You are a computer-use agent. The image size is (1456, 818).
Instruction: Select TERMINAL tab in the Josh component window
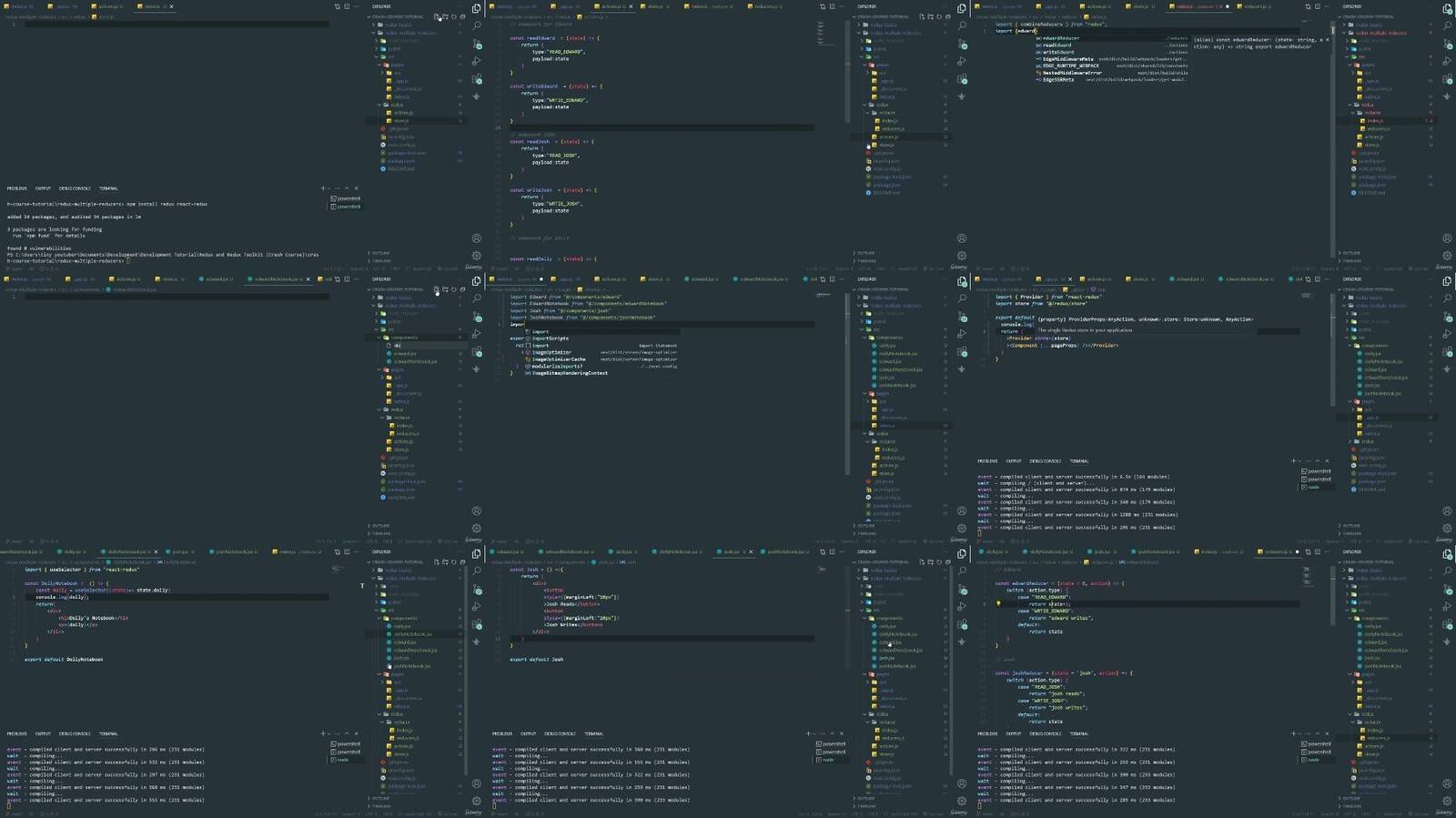tap(594, 733)
